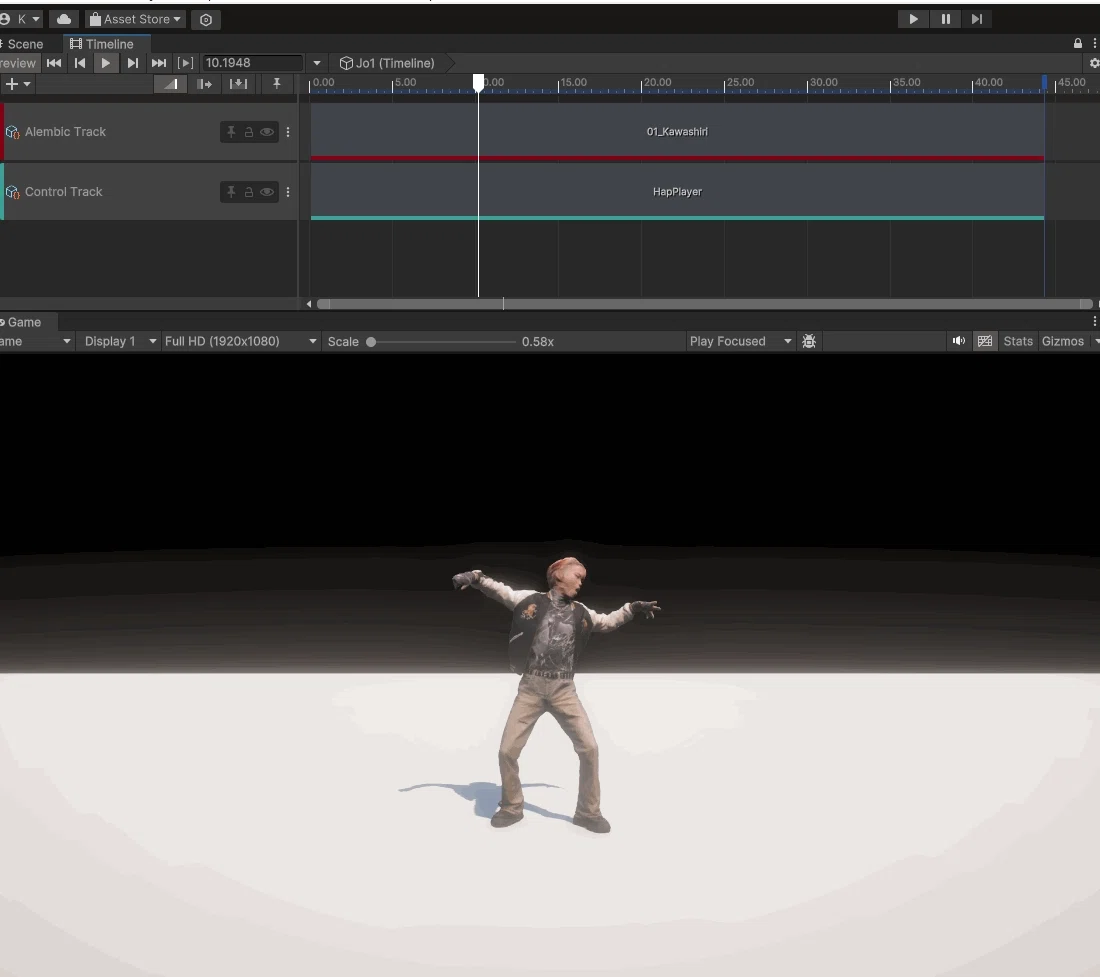Step one frame in Play mode
The height and width of the screenshot is (977, 1100).
pyautogui.click(x=977, y=19)
